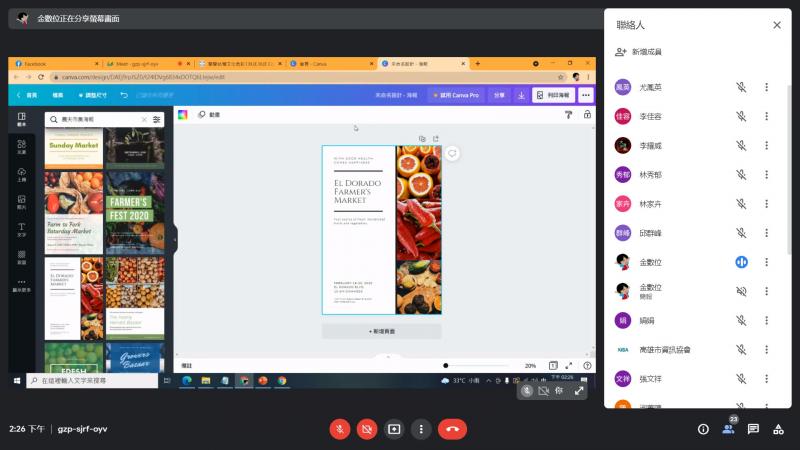The image size is (800, 450).
Task: Collapse Canva templates side panel handle
Action: click(x=175, y=239)
